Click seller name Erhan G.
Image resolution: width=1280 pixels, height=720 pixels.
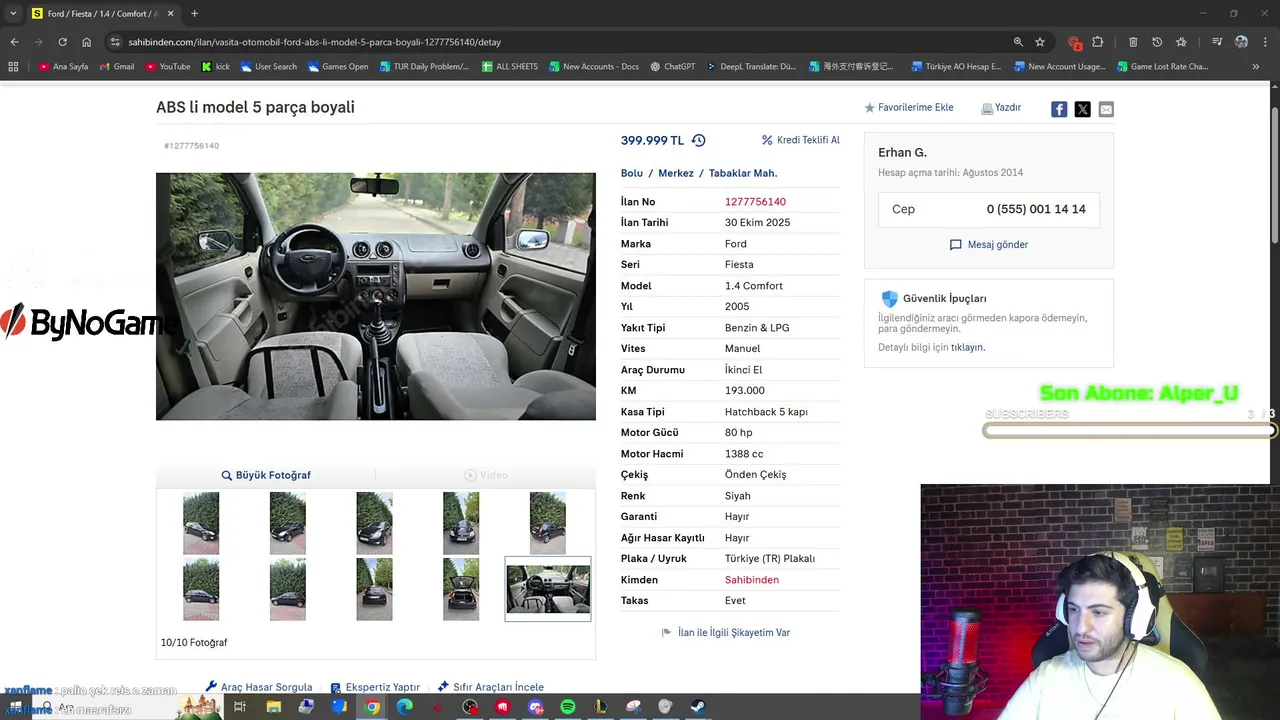pyautogui.click(x=902, y=152)
